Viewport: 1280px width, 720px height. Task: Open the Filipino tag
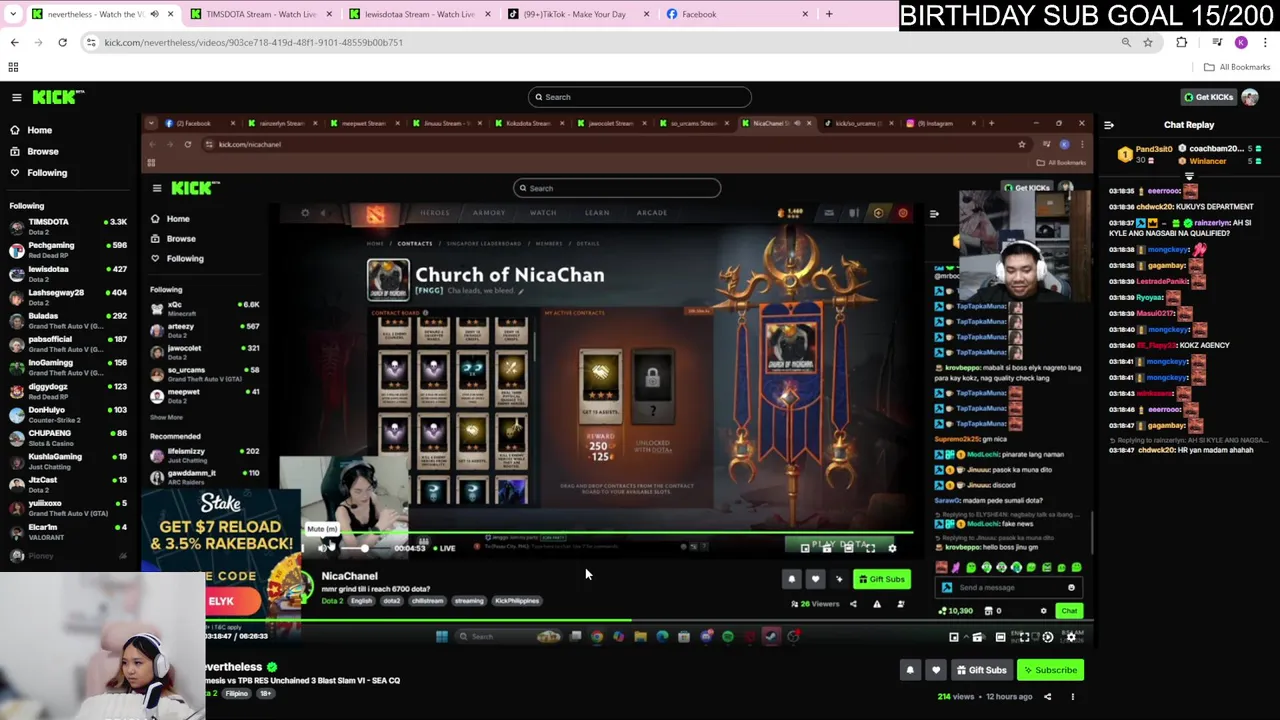[x=237, y=693]
